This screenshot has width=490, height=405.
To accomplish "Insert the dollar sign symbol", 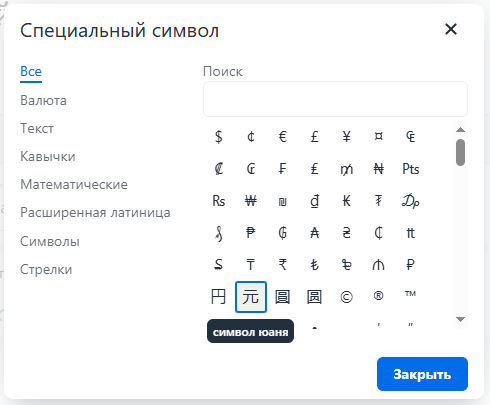I will [x=219, y=136].
